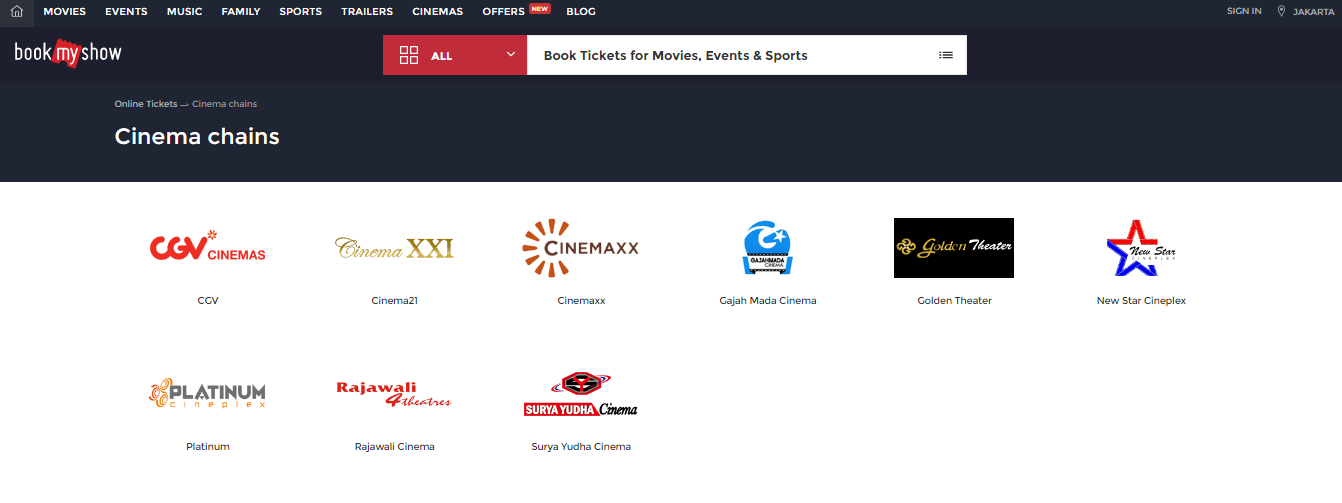Click the Cinema21 label
1342x503 pixels.
point(394,300)
